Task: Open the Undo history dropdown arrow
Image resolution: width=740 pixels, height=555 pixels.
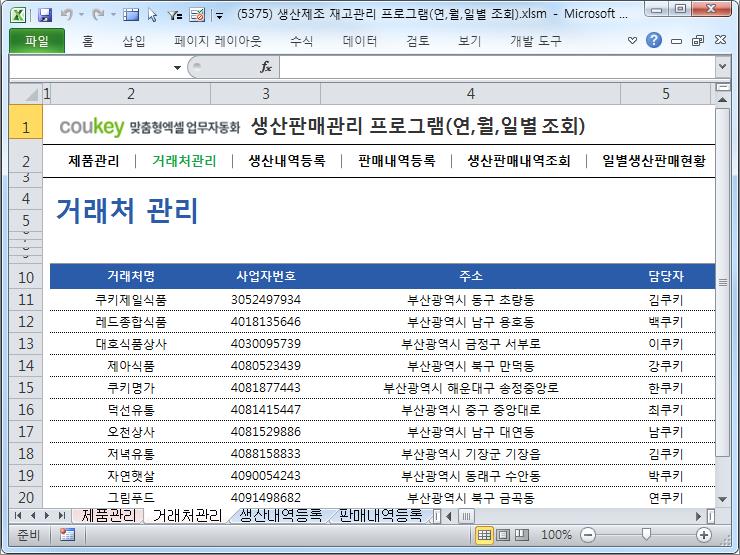Action: pos(81,15)
